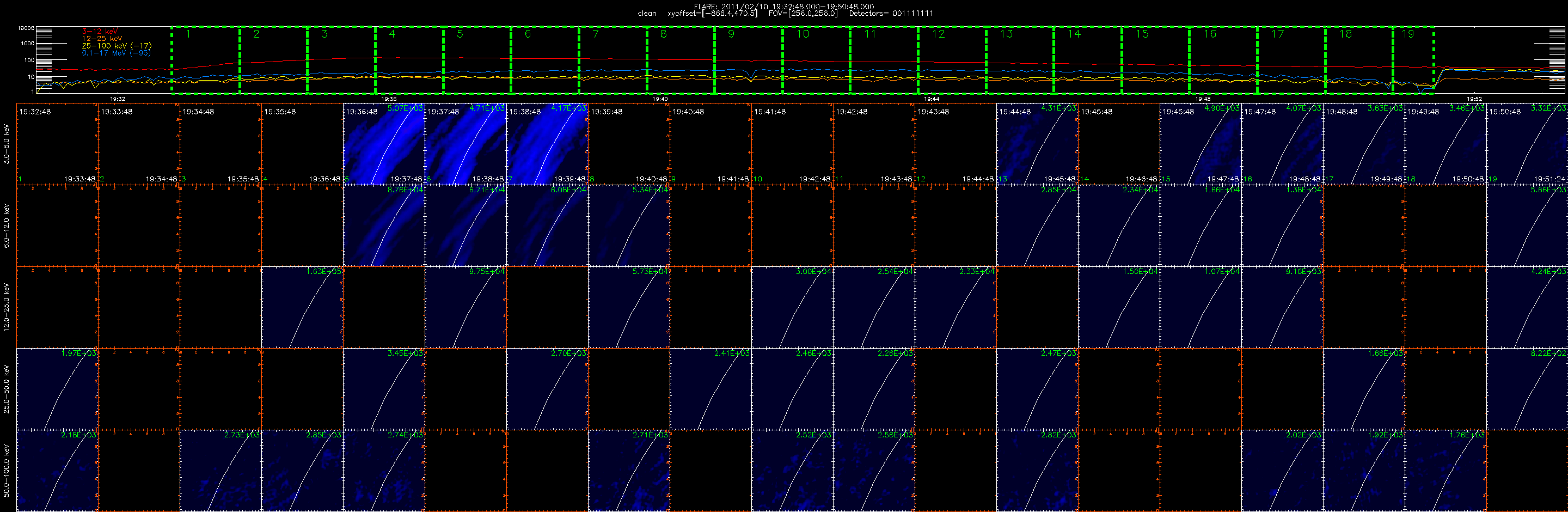Click the peak value '5.66E+03'
This screenshot has height=512, width=1568.
tap(1548, 190)
